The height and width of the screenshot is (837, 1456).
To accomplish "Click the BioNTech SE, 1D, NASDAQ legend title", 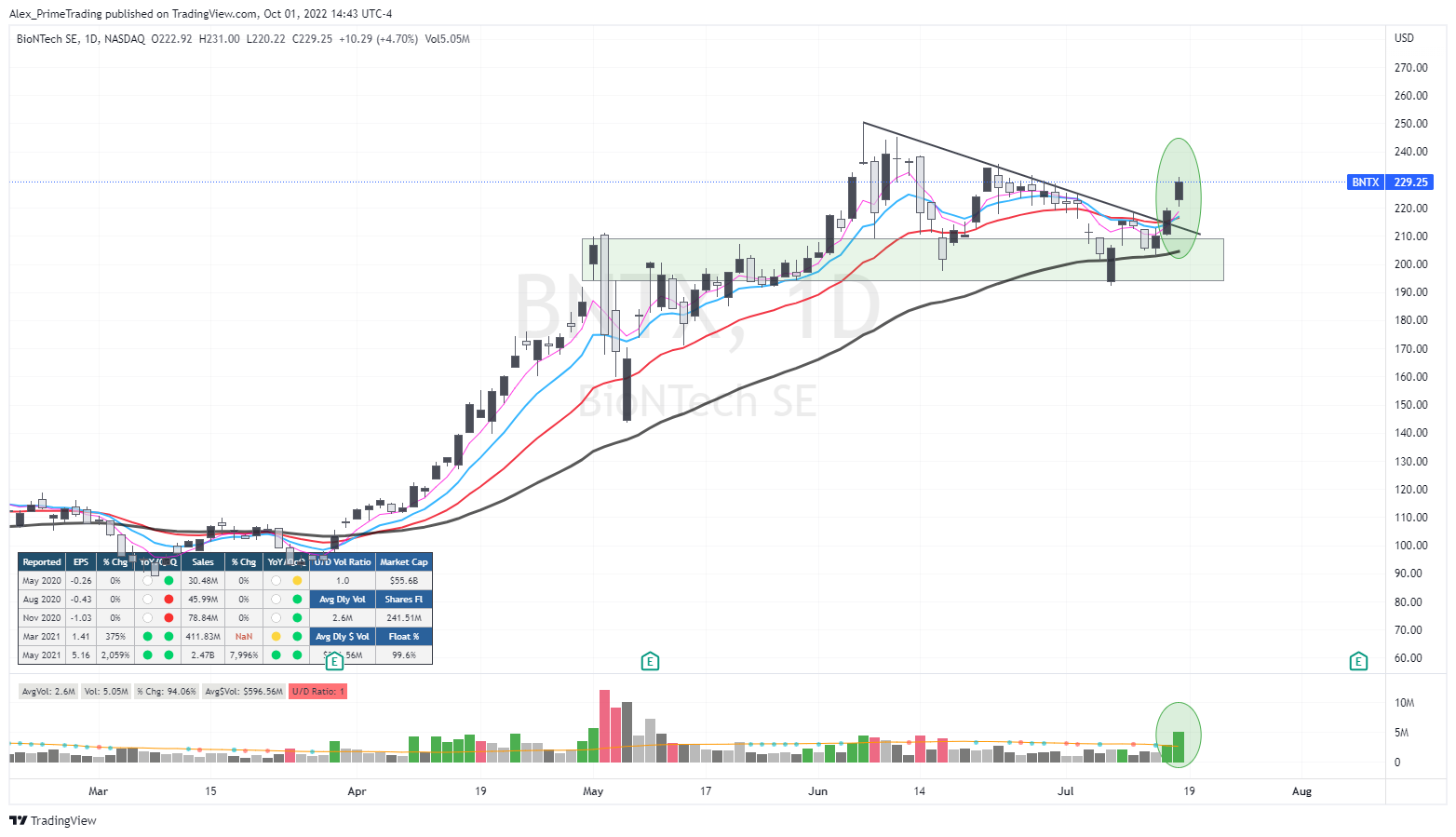I will [81, 39].
